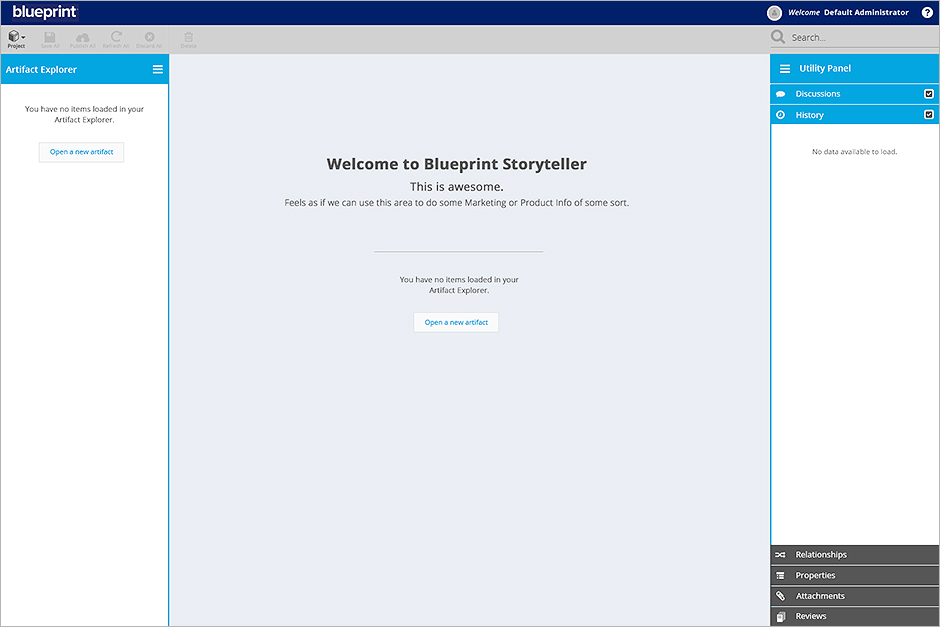This screenshot has width=940, height=627.
Task: Click the Reviews documents icon
Action: [781, 616]
